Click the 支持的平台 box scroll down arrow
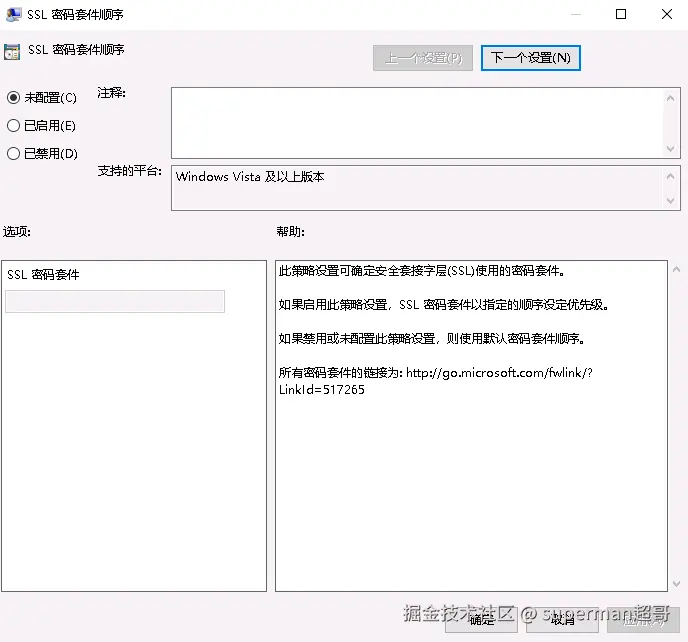The height and width of the screenshot is (642, 688). tap(670, 201)
